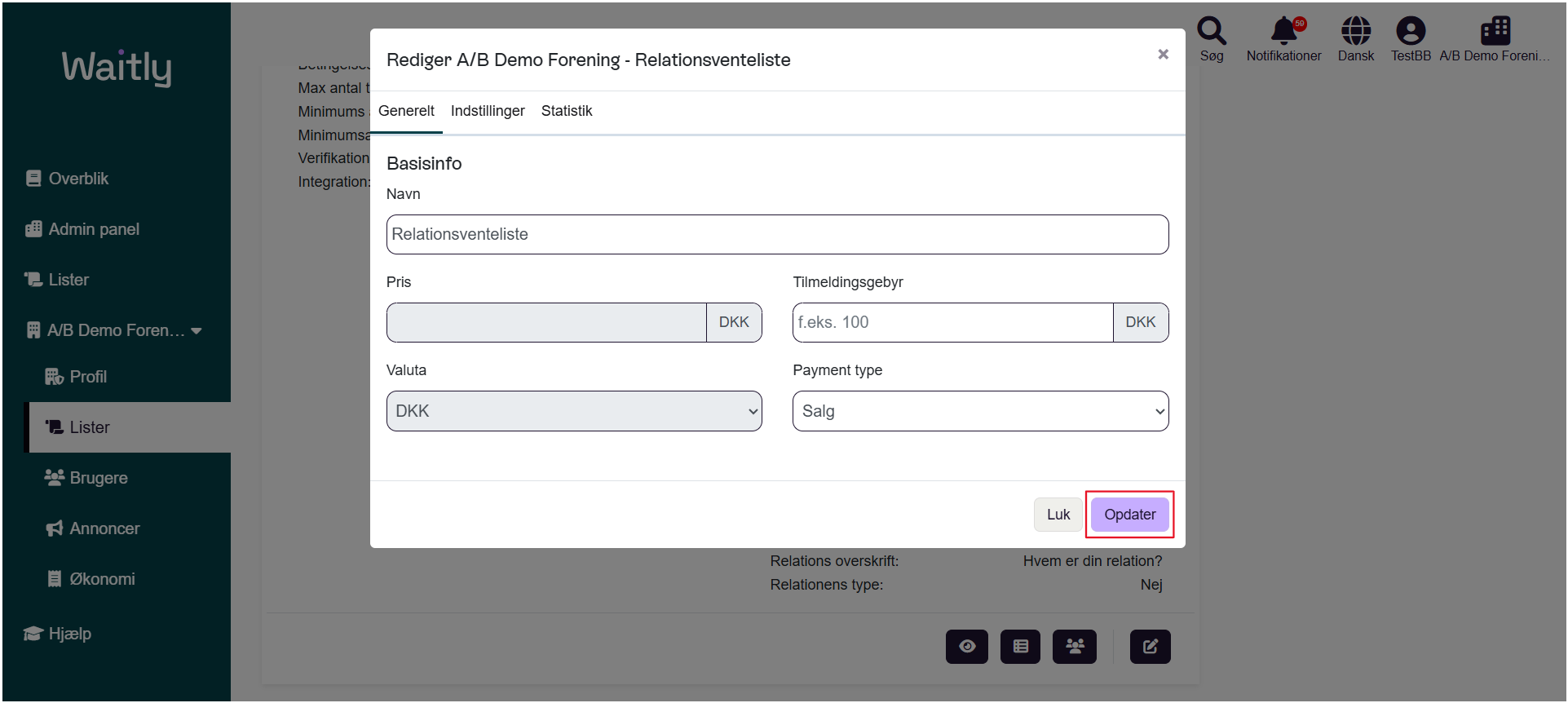
Task: Switch to the Generelt tab
Action: click(x=406, y=111)
